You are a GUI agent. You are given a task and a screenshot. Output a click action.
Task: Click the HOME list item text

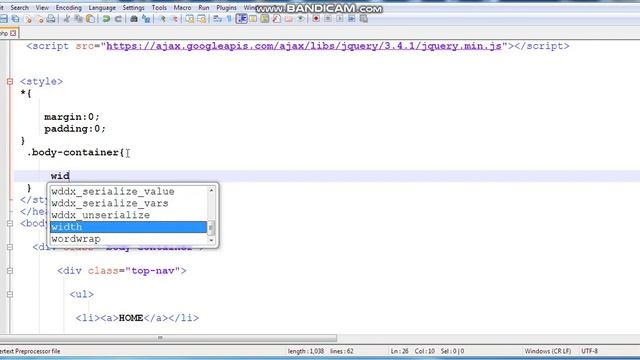131,318
